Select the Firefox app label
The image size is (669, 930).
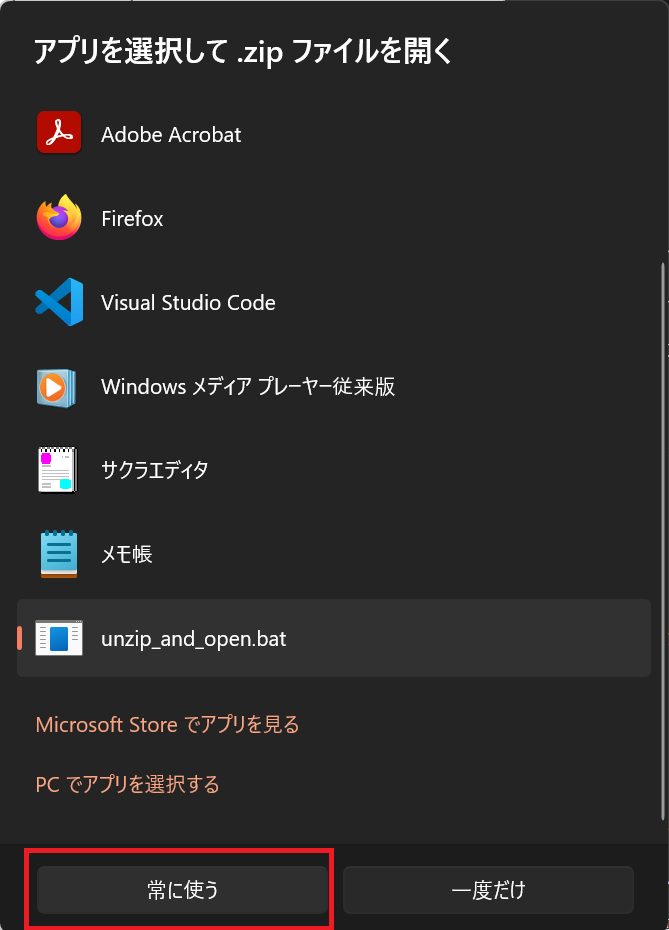[x=132, y=219]
